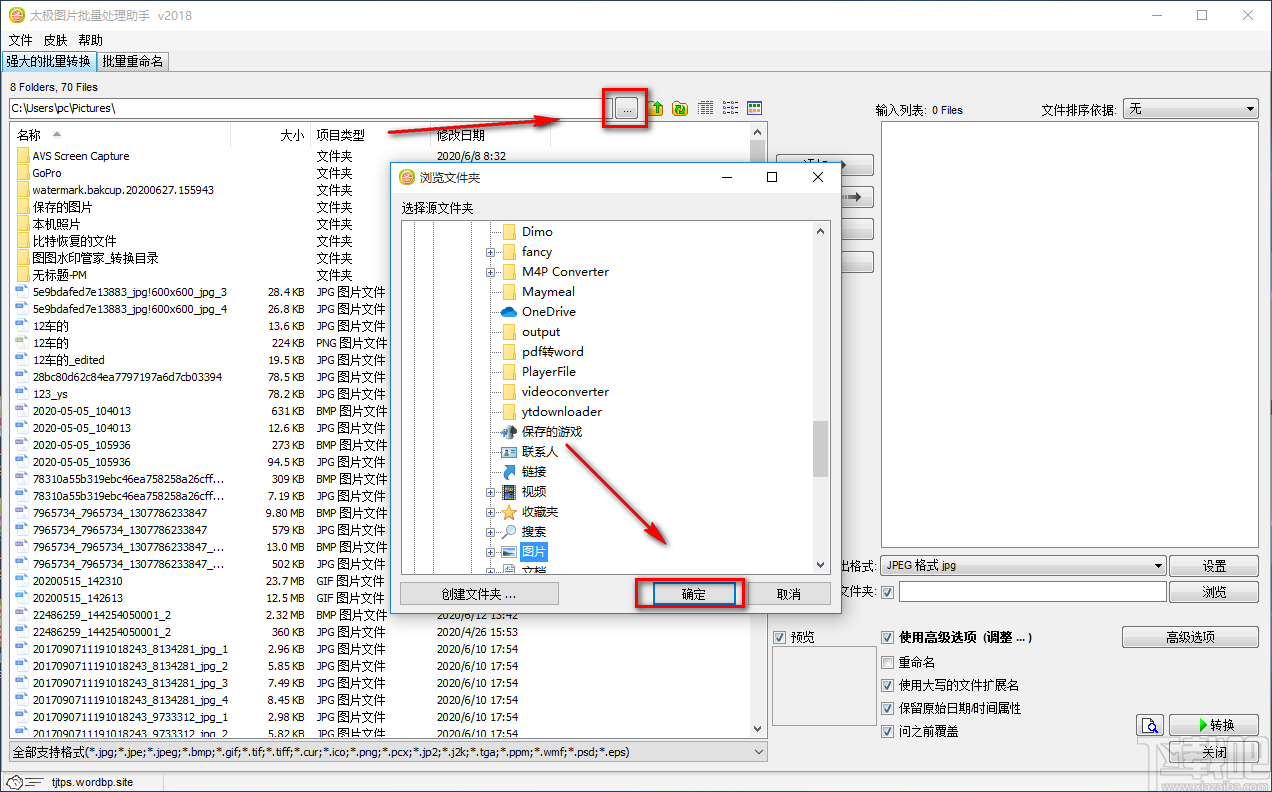The height and width of the screenshot is (792, 1272).
Task: Open the 文件 menu
Action: (21, 40)
